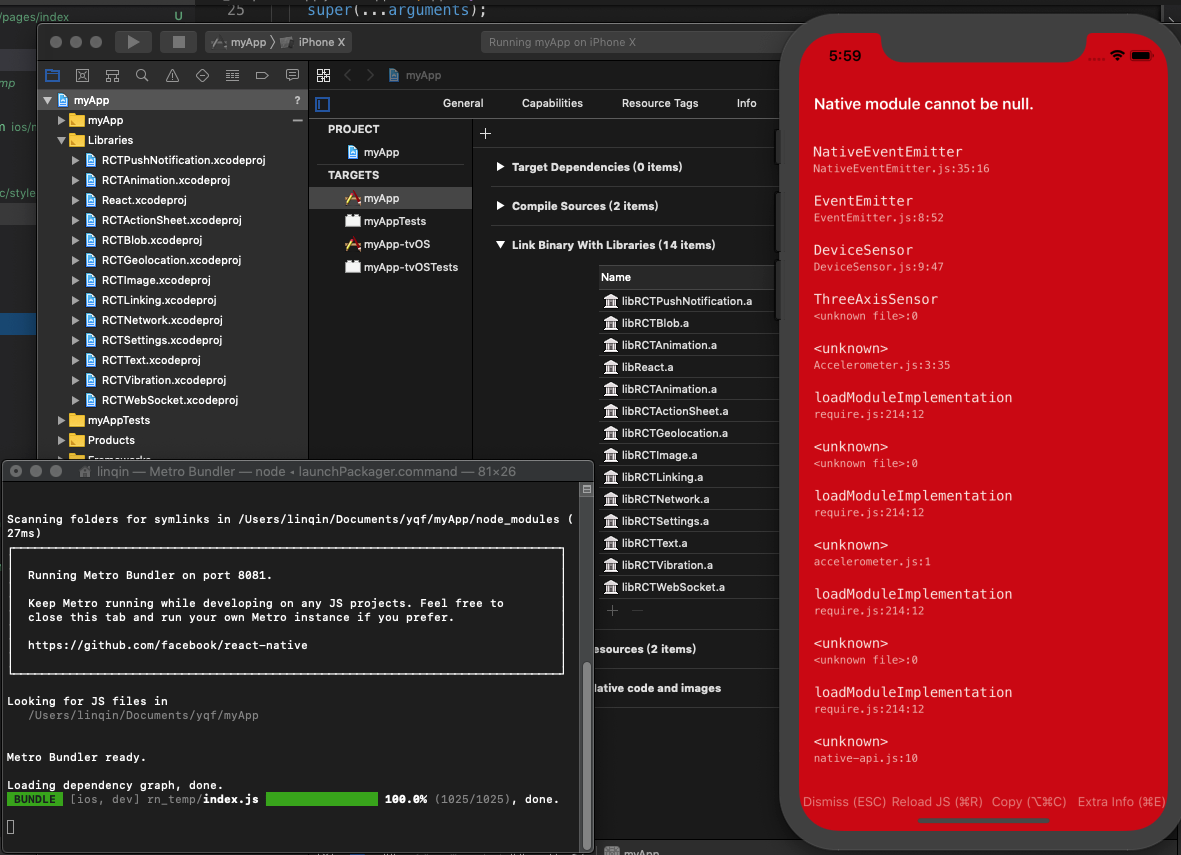This screenshot has width=1181, height=855.
Task: Expand Target Dependencies (0 items)
Action: (x=500, y=166)
